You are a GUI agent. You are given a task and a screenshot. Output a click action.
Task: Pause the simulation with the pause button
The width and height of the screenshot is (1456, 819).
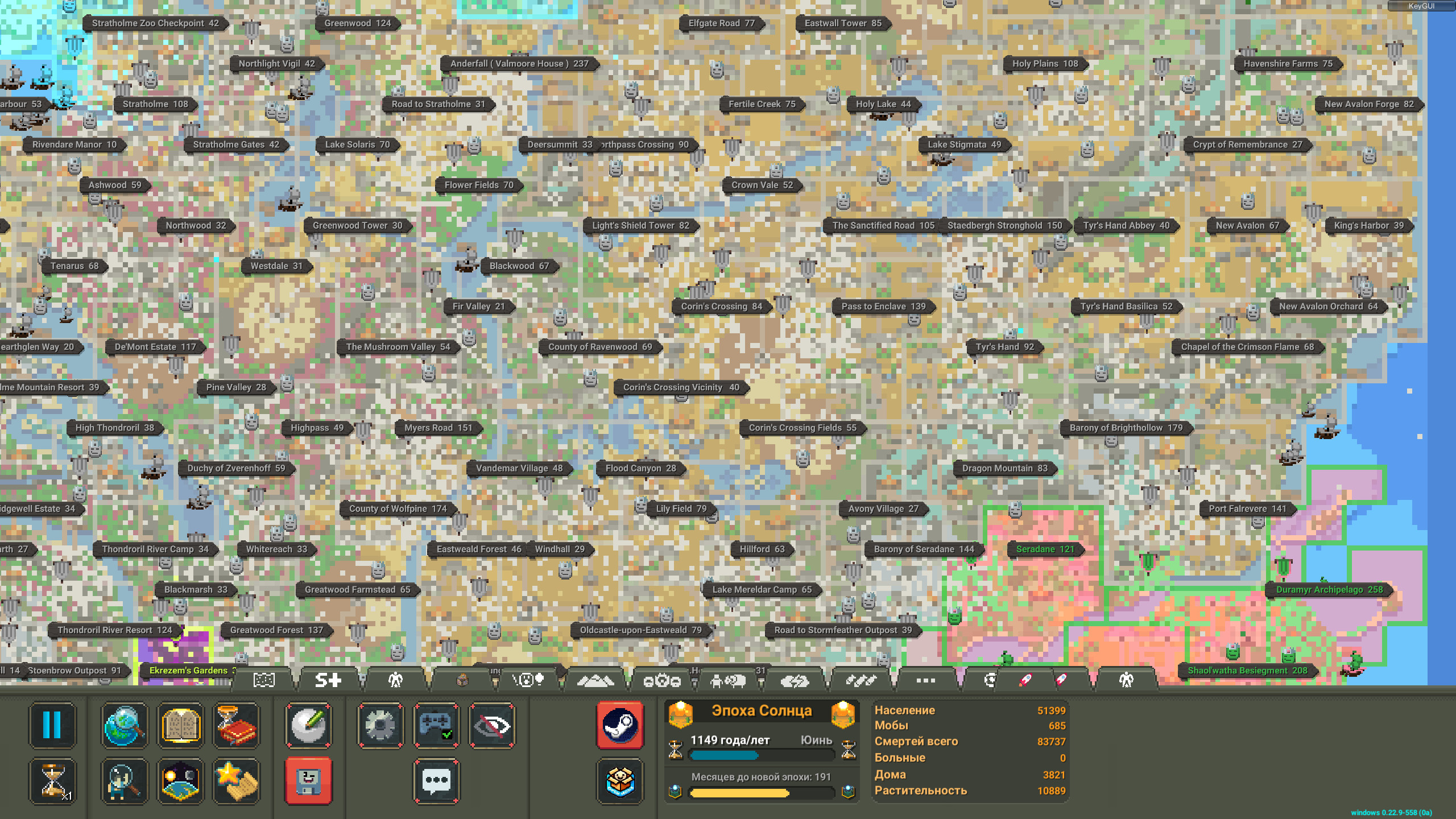point(52,725)
